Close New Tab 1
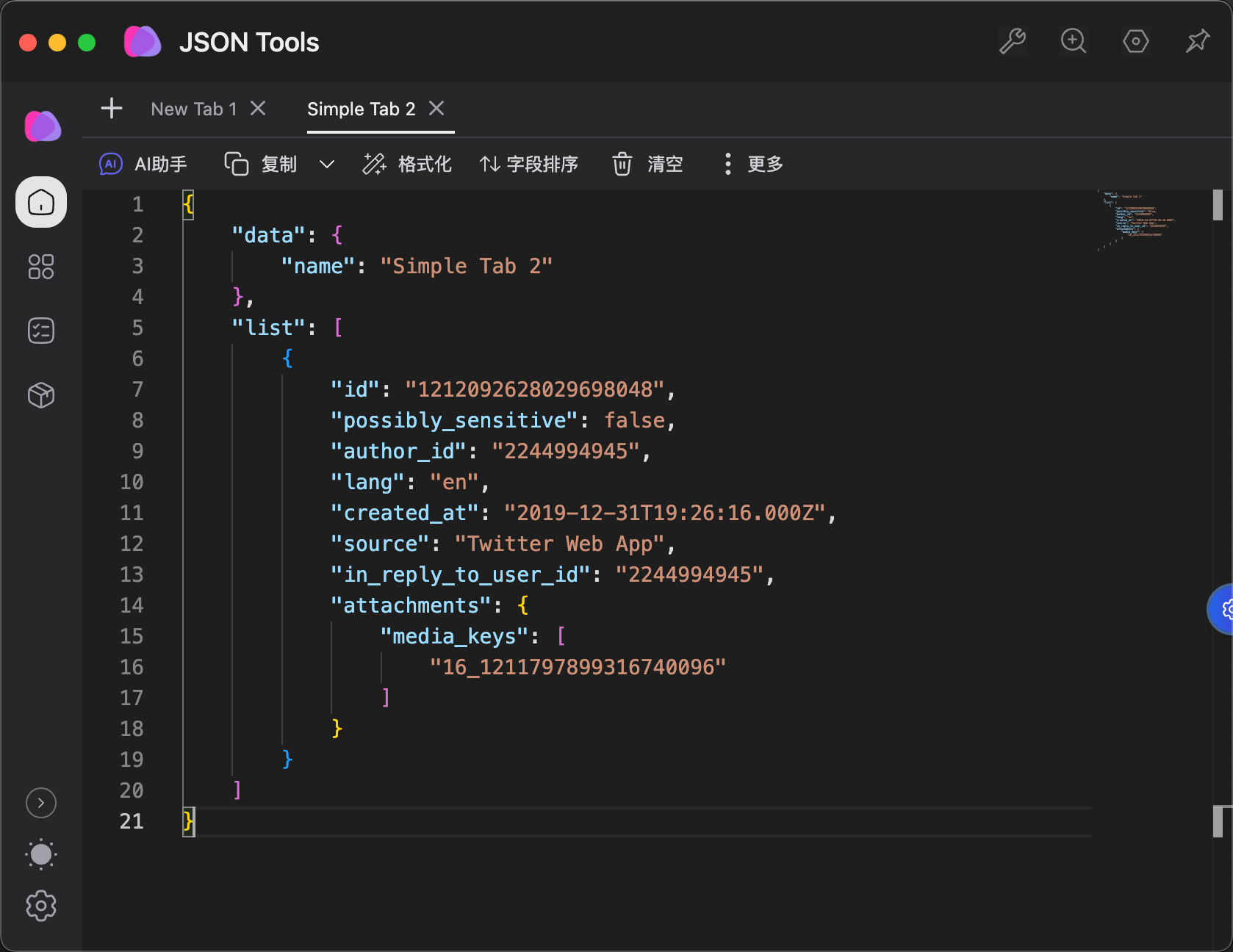 click(x=258, y=109)
